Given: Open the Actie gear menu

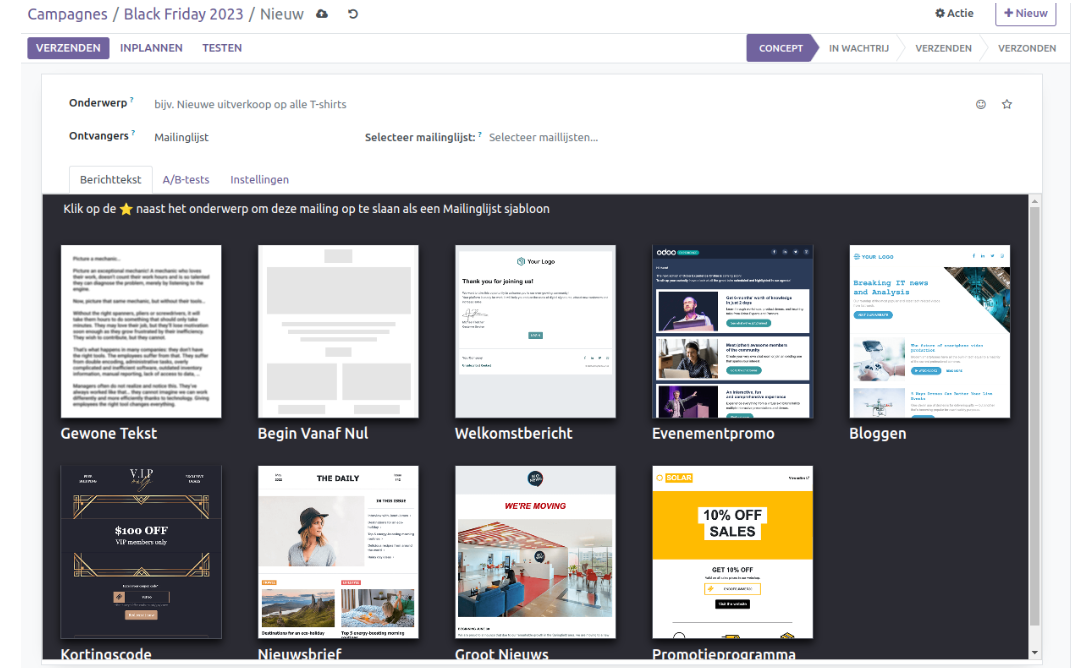Looking at the screenshot, I should tap(954, 13).
